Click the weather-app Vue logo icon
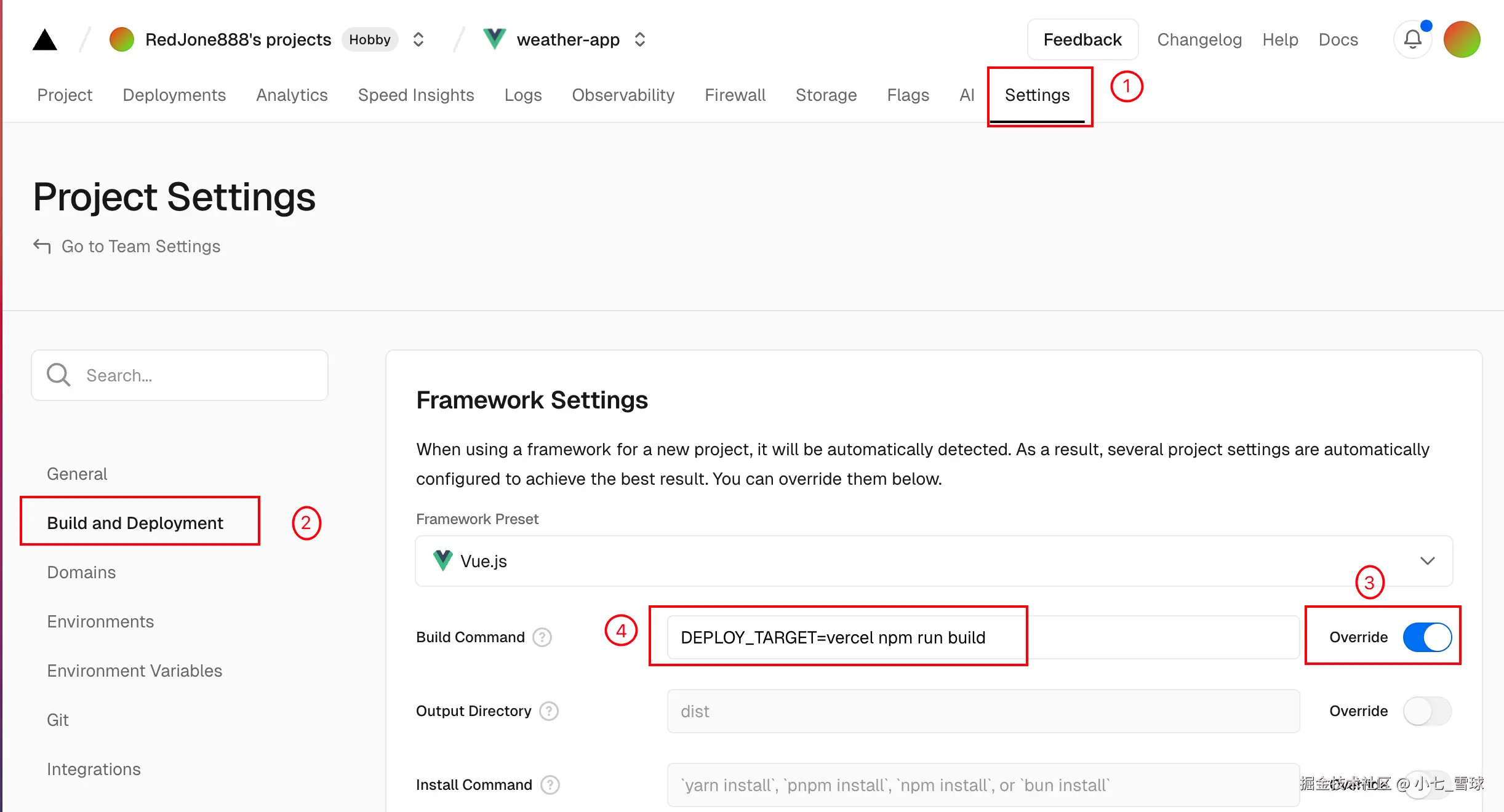This screenshot has width=1504, height=812. click(x=494, y=39)
